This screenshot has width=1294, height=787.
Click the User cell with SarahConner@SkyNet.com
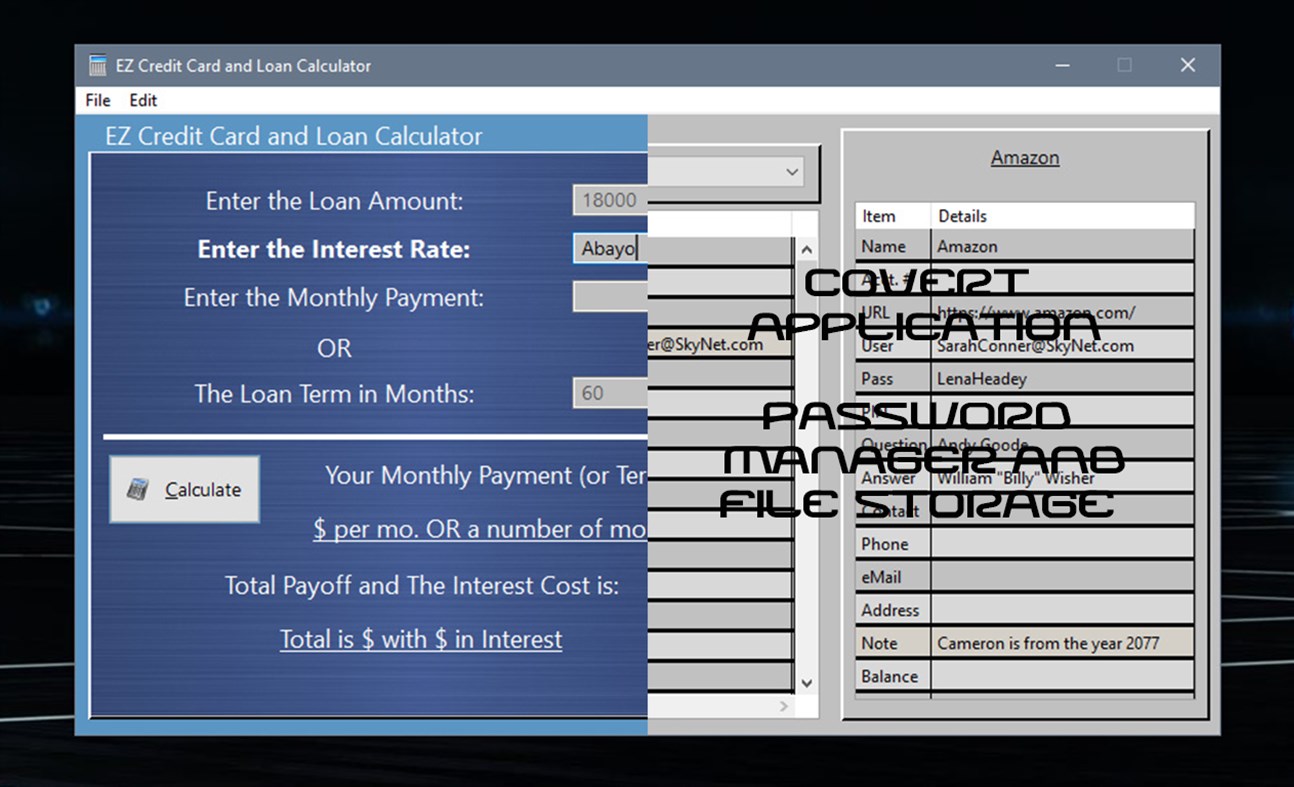(1063, 345)
